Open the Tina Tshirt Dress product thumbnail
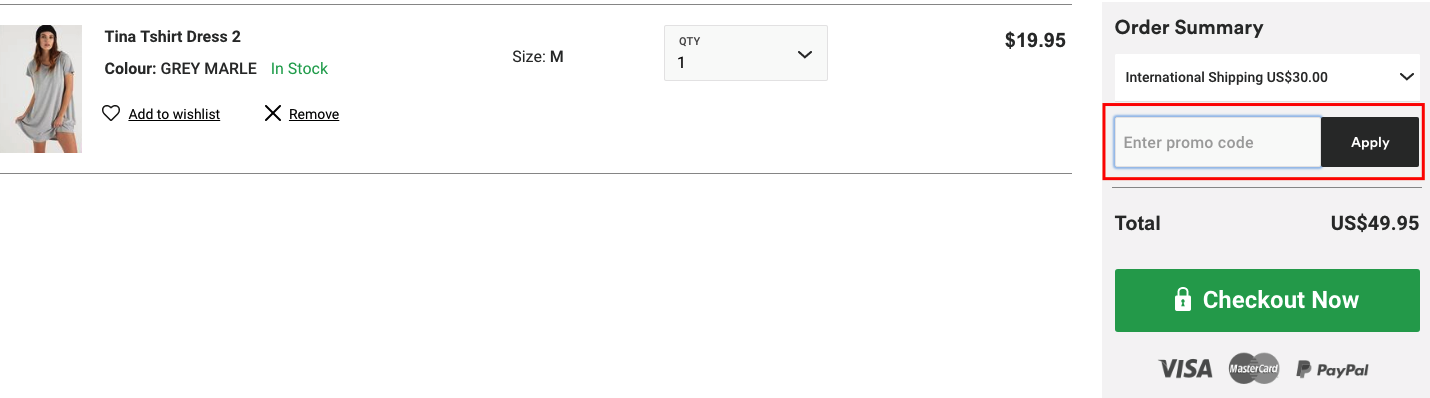 pyautogui.click(x=40, y=89)
